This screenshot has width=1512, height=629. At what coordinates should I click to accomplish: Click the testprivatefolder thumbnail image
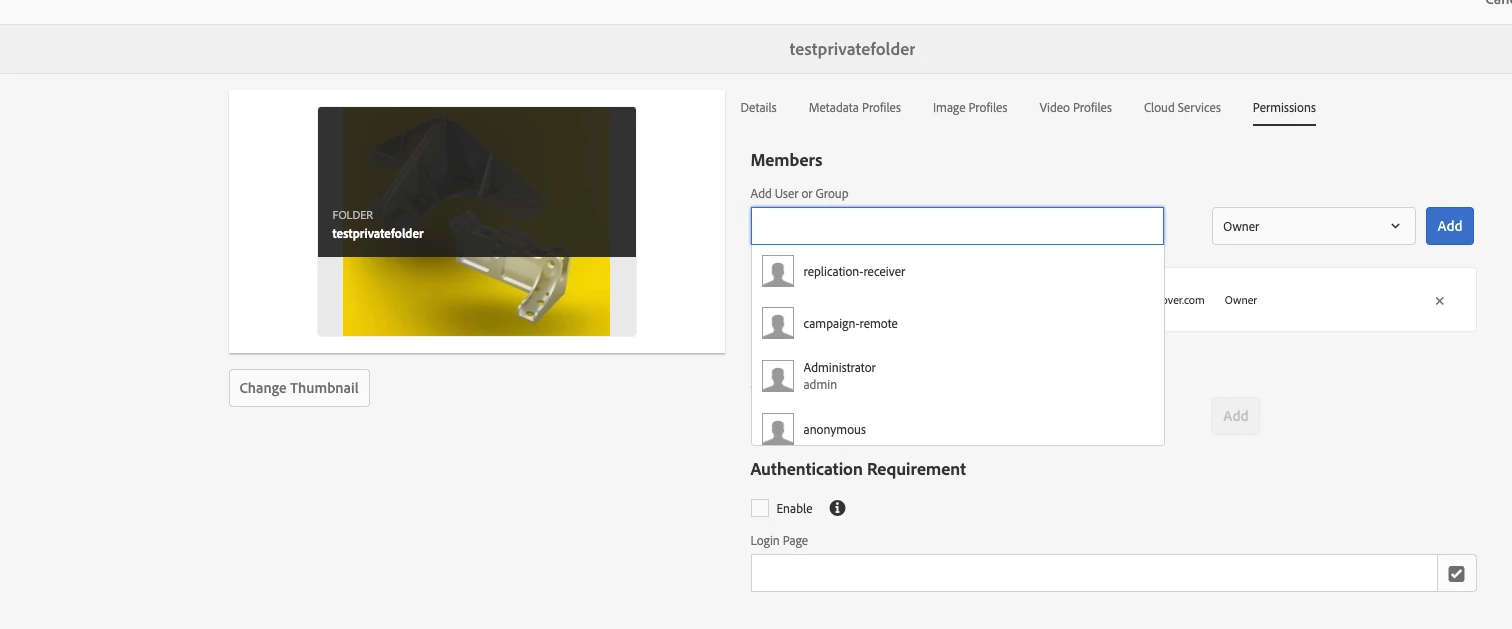tap(477, 221)
